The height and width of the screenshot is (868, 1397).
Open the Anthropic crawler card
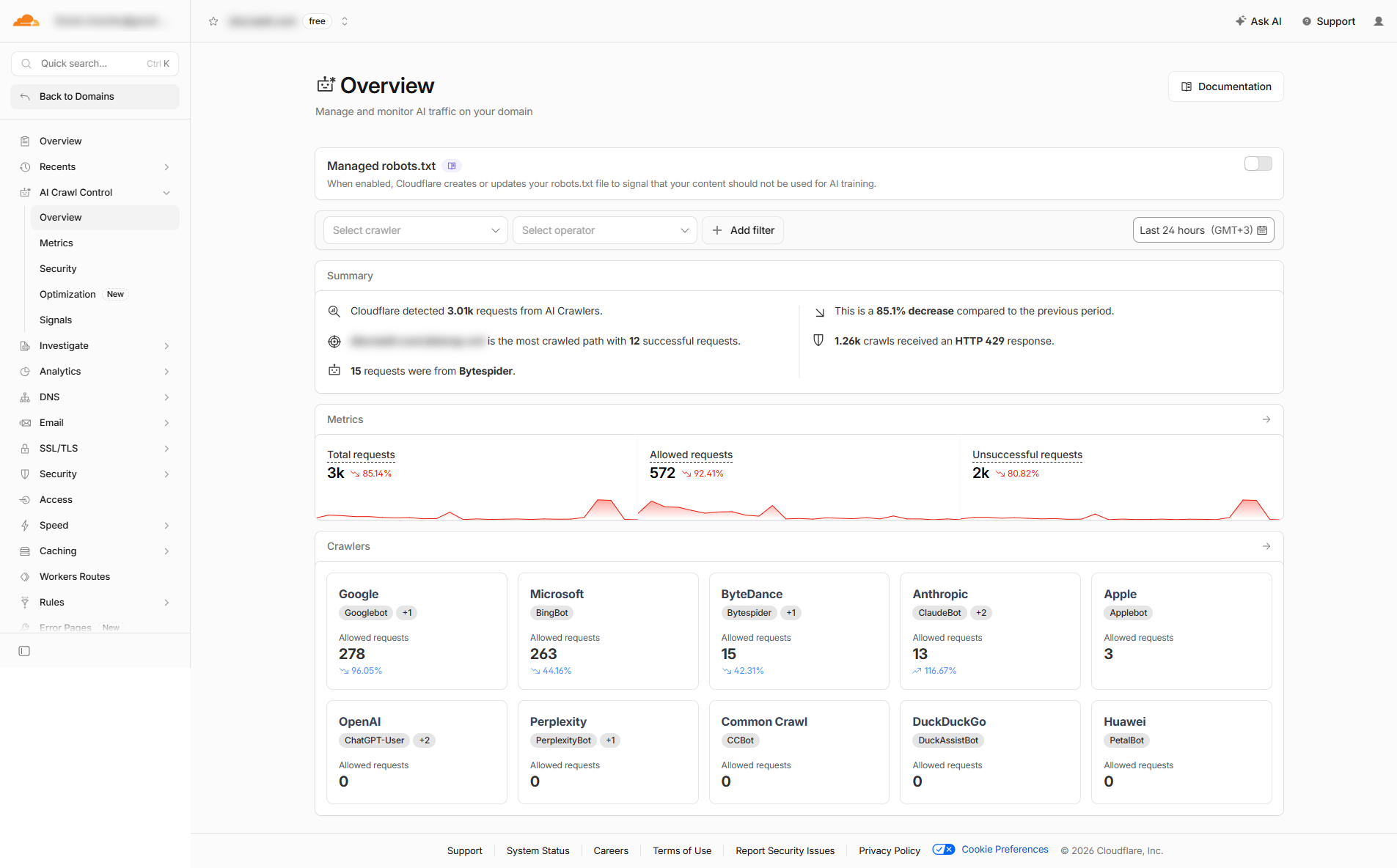point(990,631)
